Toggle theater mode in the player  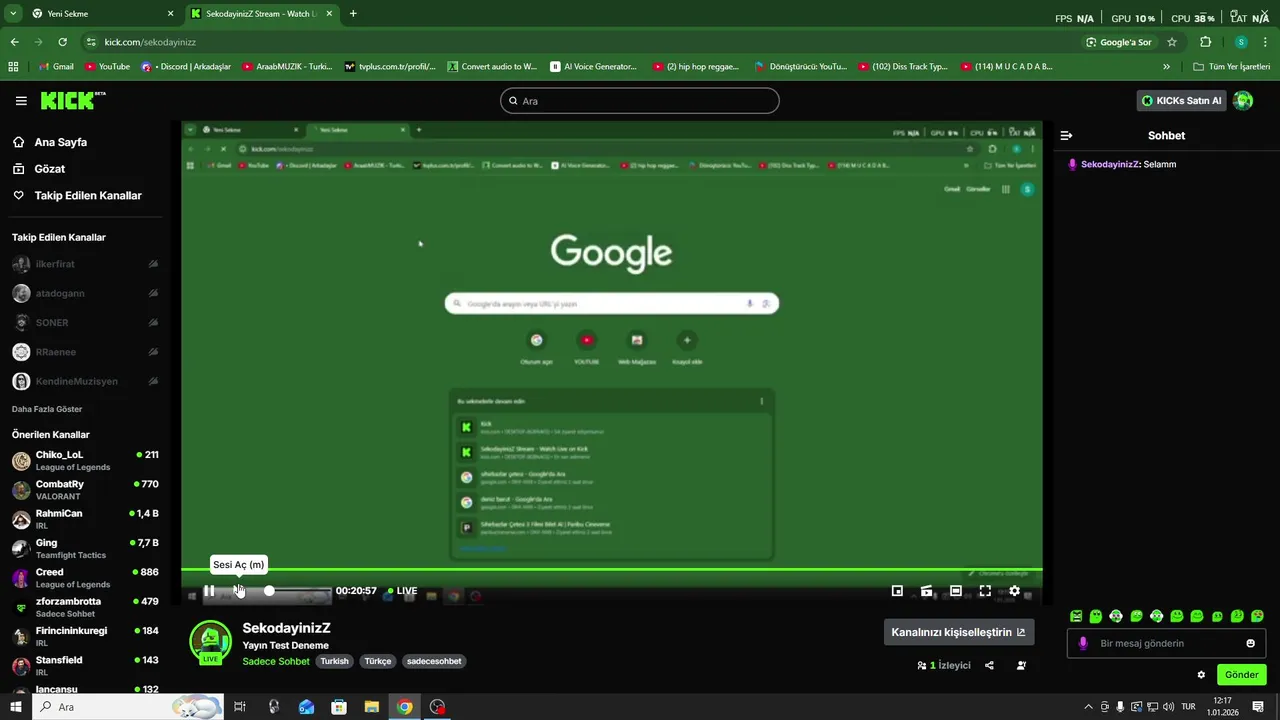(956, 591)
